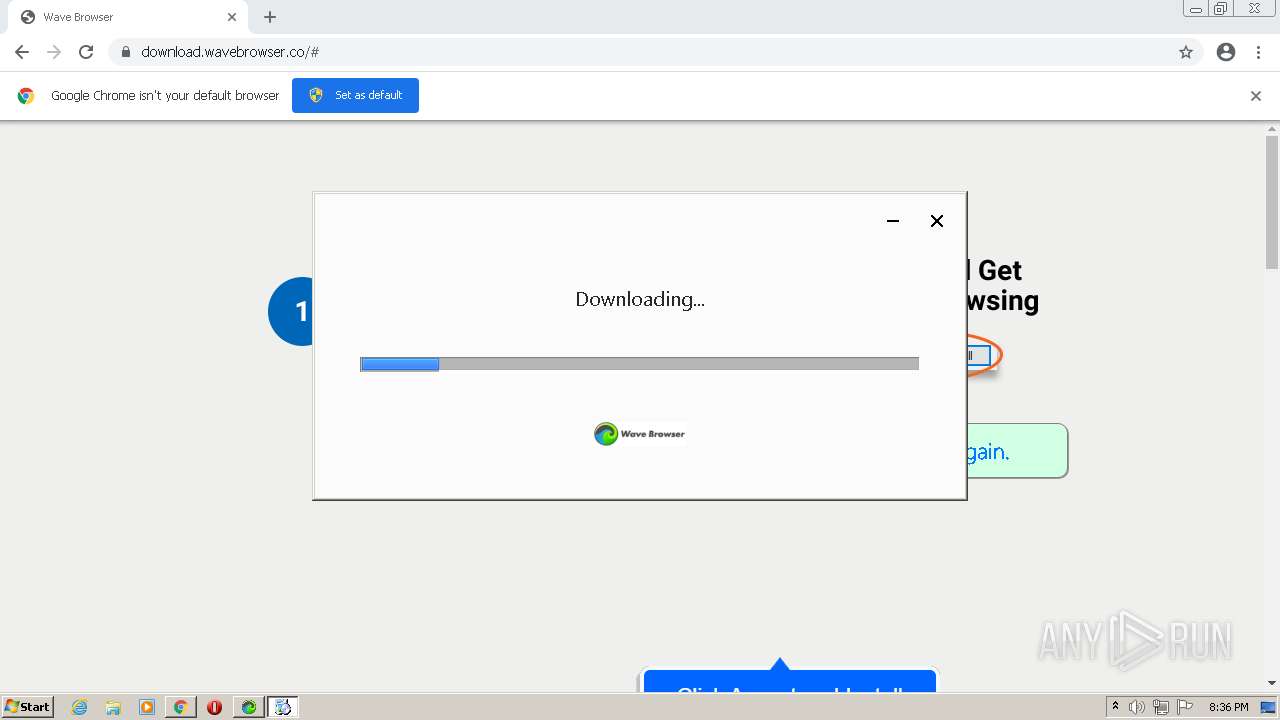Image resolution: width=1280 pixels, height=720 pixels.
Task: Select the Wave Browser tab
Action: coord(127,17)
